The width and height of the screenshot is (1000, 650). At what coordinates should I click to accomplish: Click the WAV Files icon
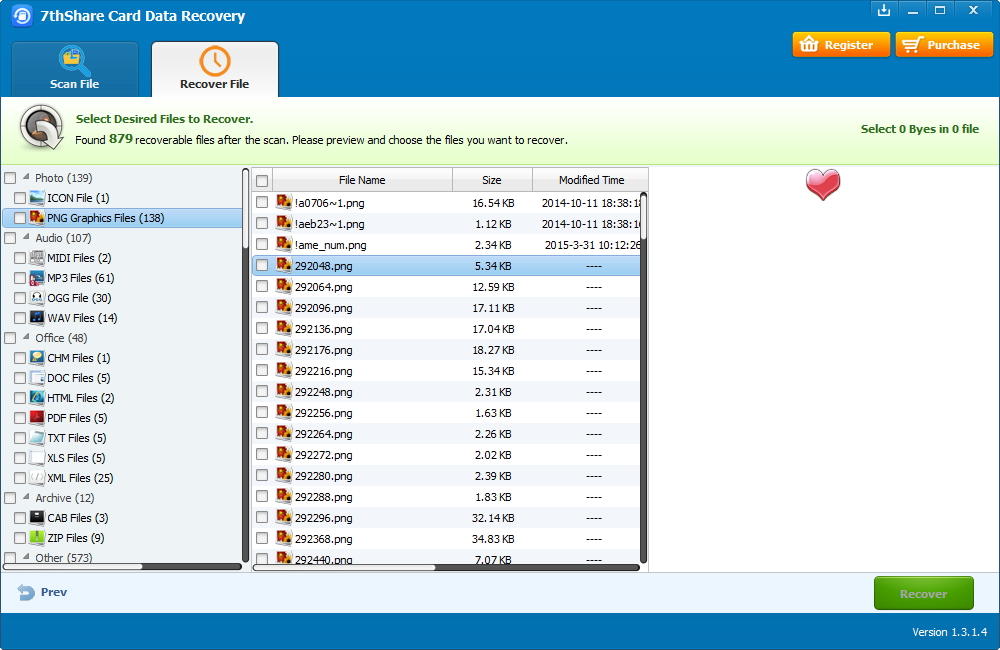[x=37, y=318]
